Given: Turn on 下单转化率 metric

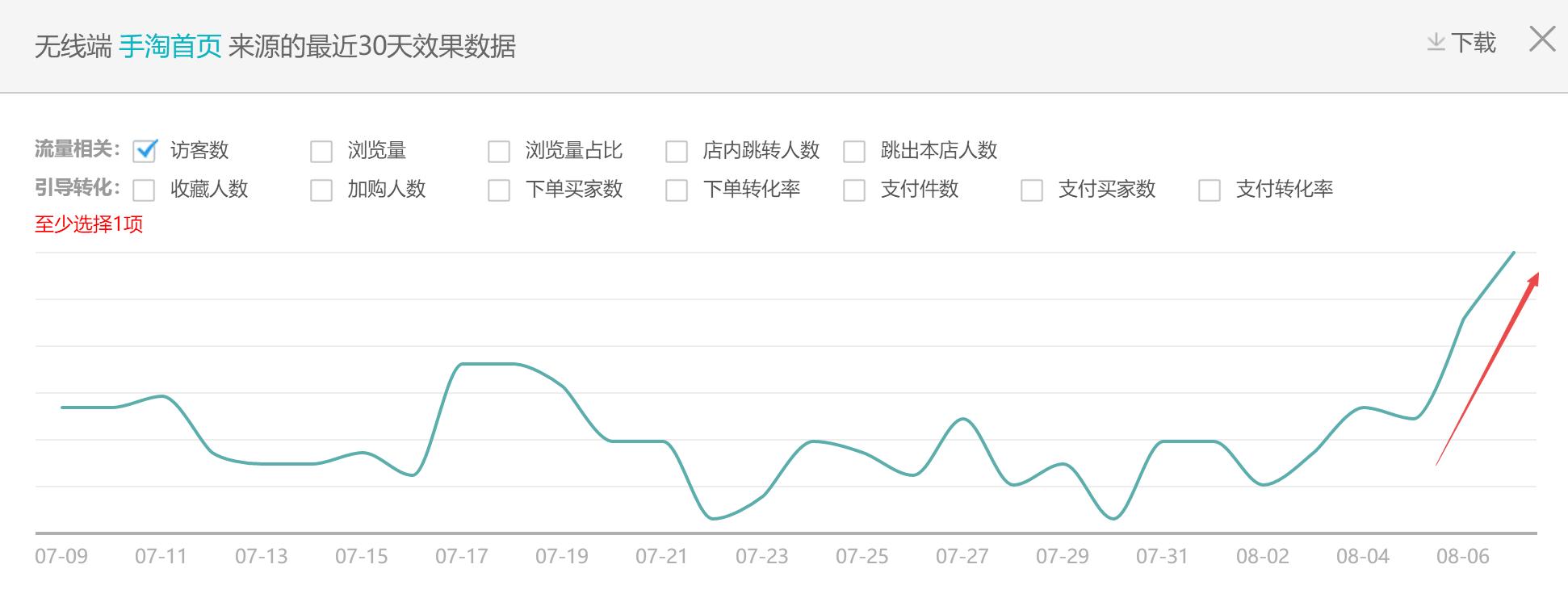Looking at the screenshot, I should coord(677,190).
